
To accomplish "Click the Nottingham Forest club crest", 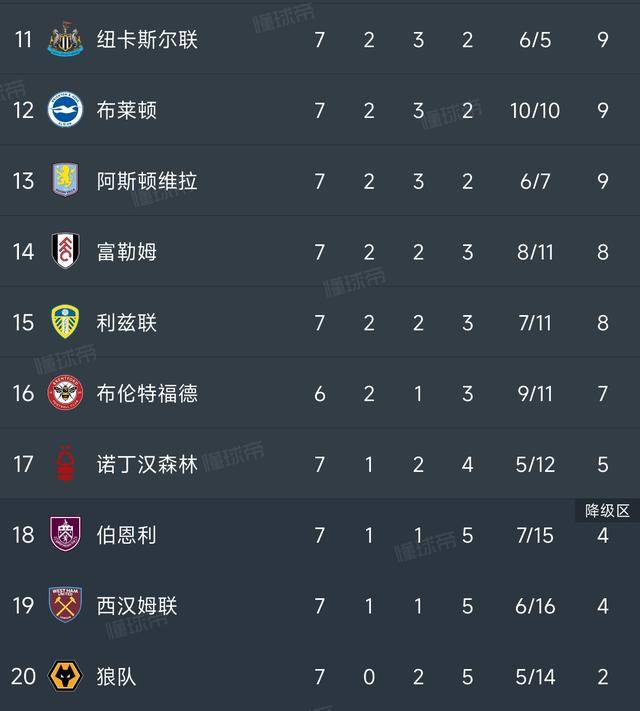I will tap(66, 465).
